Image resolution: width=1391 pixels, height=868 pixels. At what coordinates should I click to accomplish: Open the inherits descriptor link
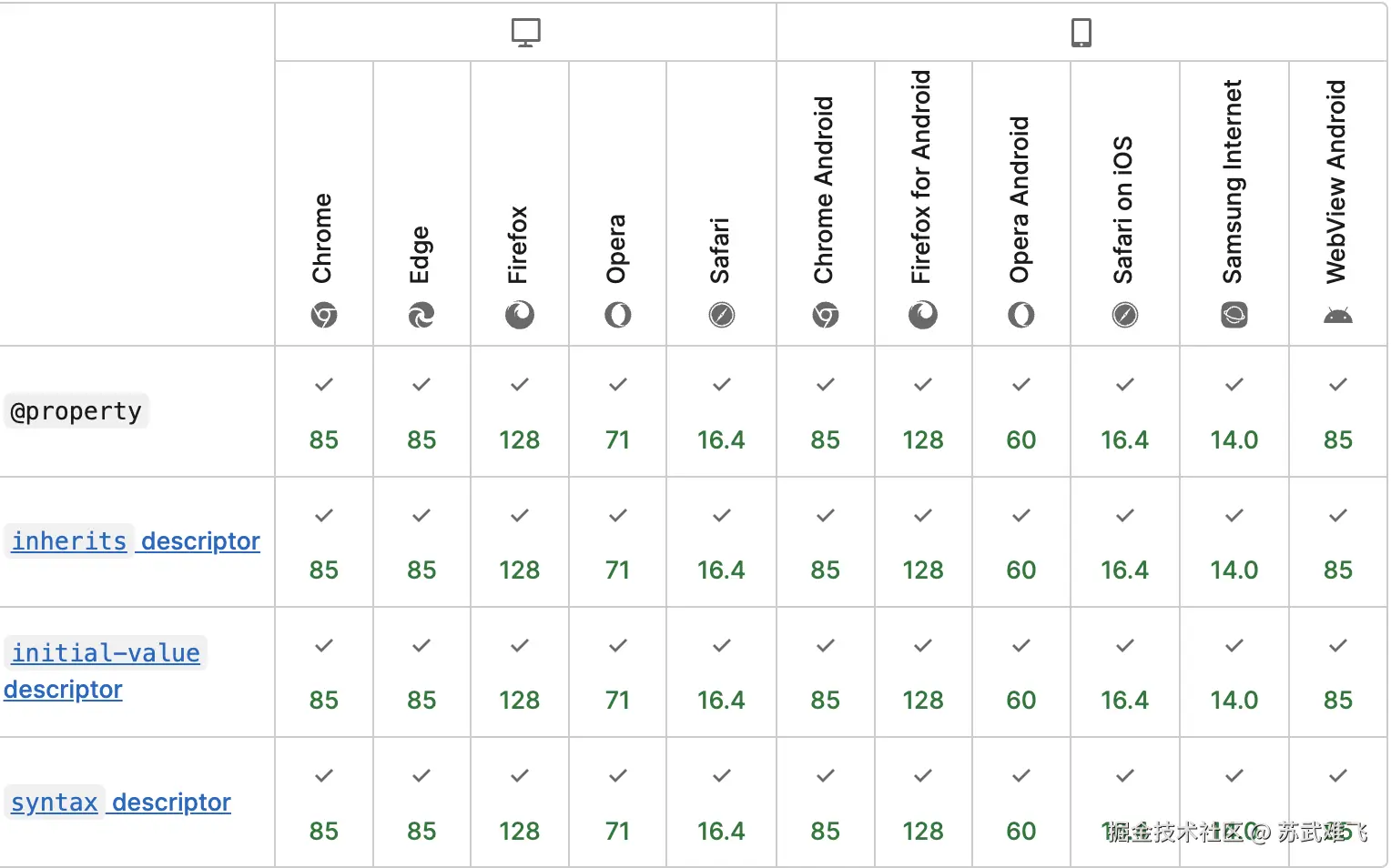coord(136,541)
